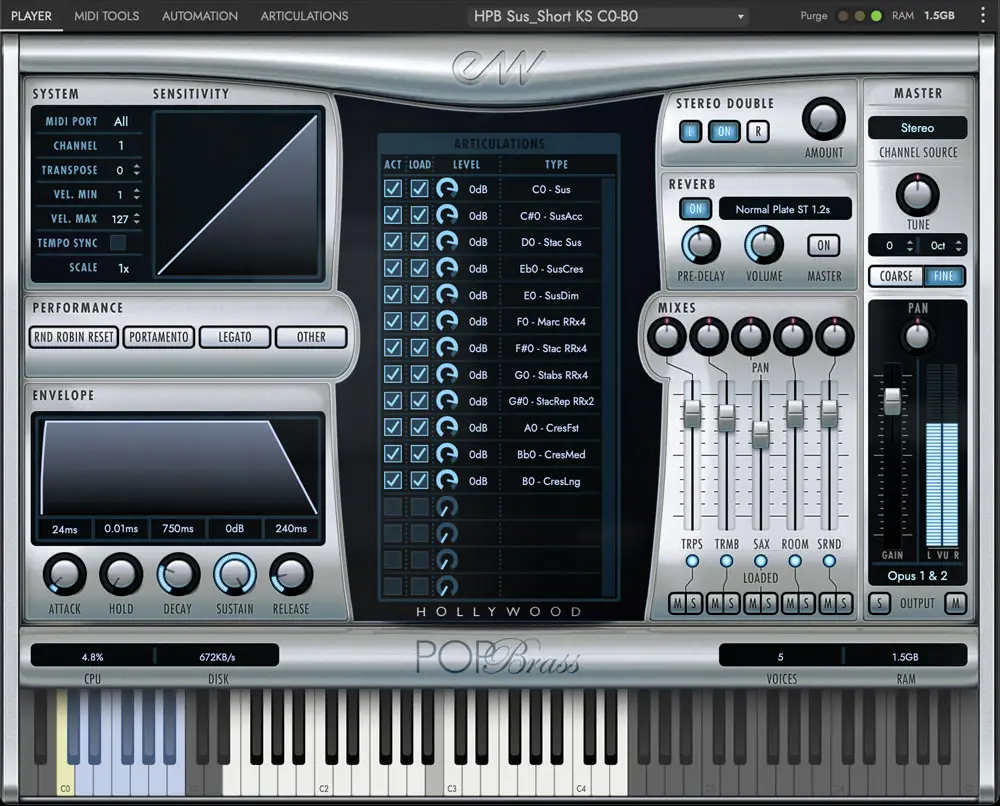Viewport: 1000px width, 806px height.
Task: Adjust the VEL. MAX stepper arrows
Action: (136, 219)
